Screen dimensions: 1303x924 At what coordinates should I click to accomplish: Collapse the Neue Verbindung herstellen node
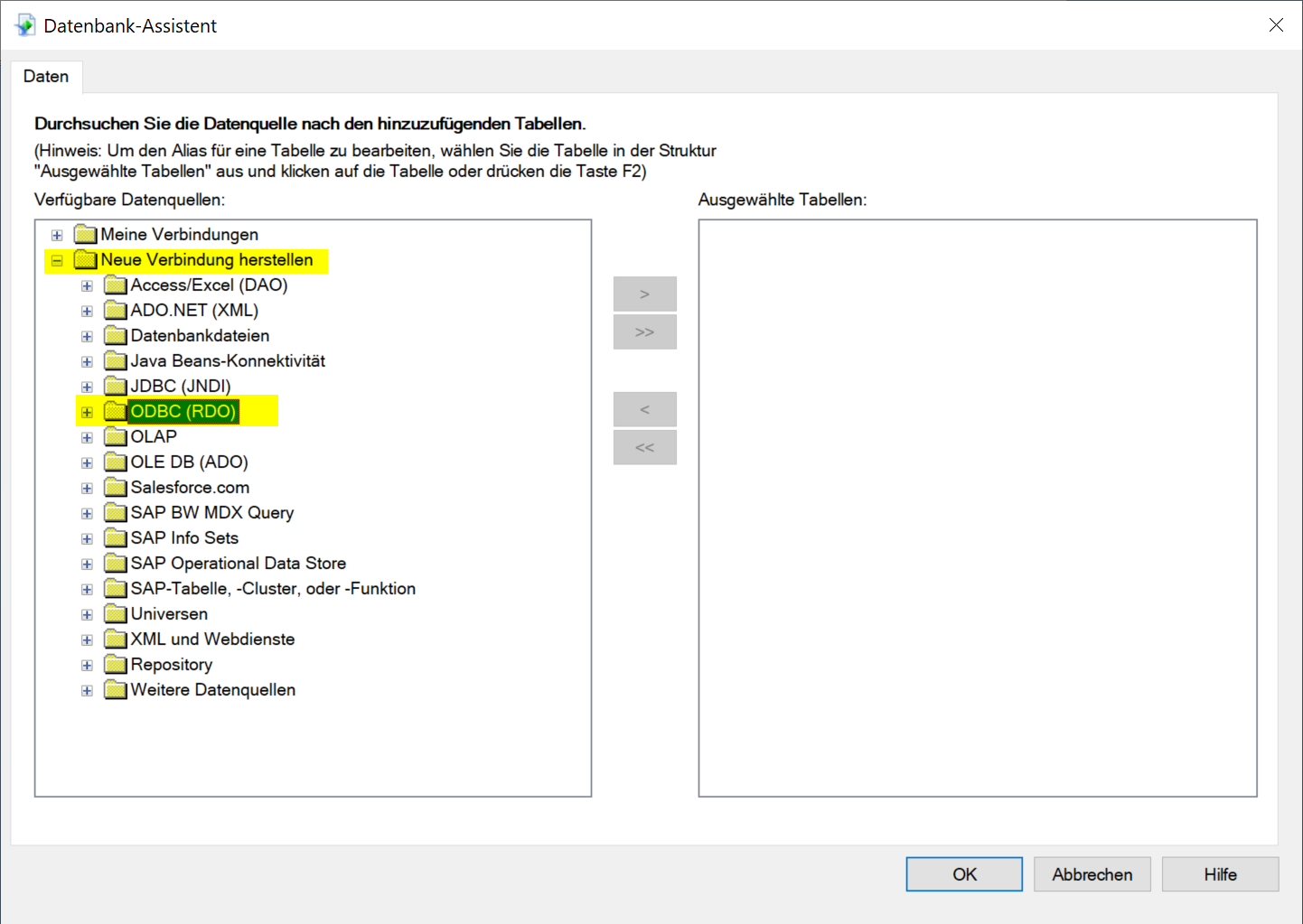click(57, 260)
